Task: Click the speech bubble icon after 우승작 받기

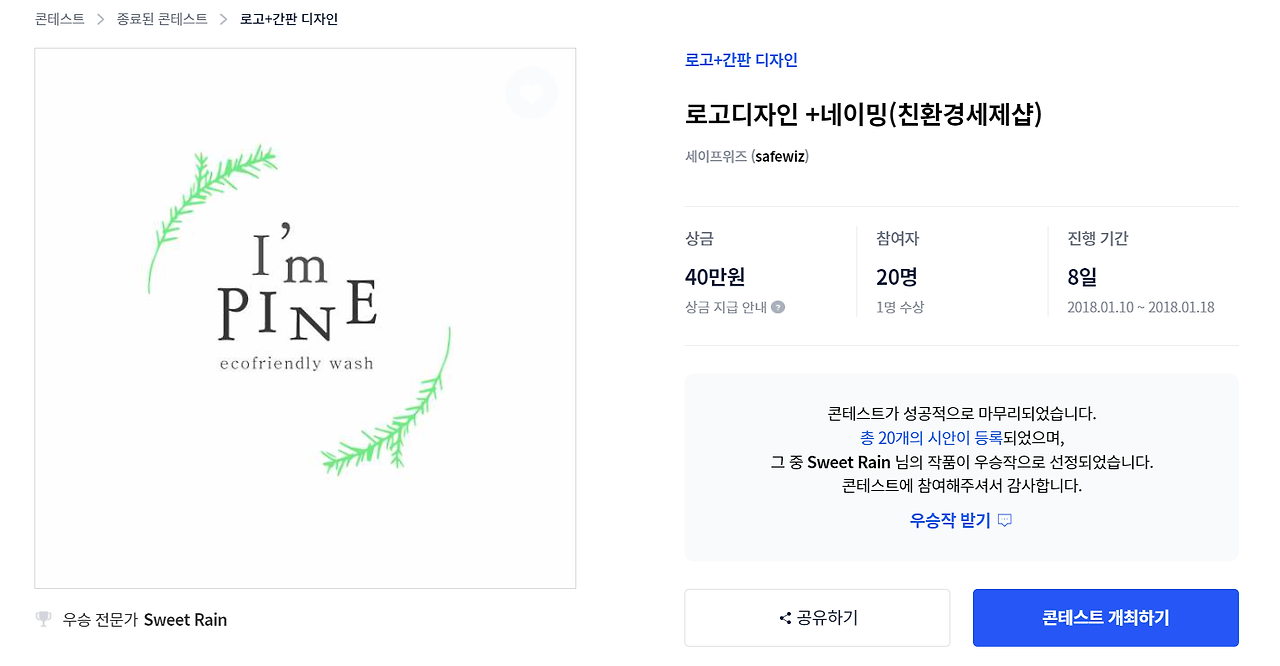Action: coord(1005,521)
